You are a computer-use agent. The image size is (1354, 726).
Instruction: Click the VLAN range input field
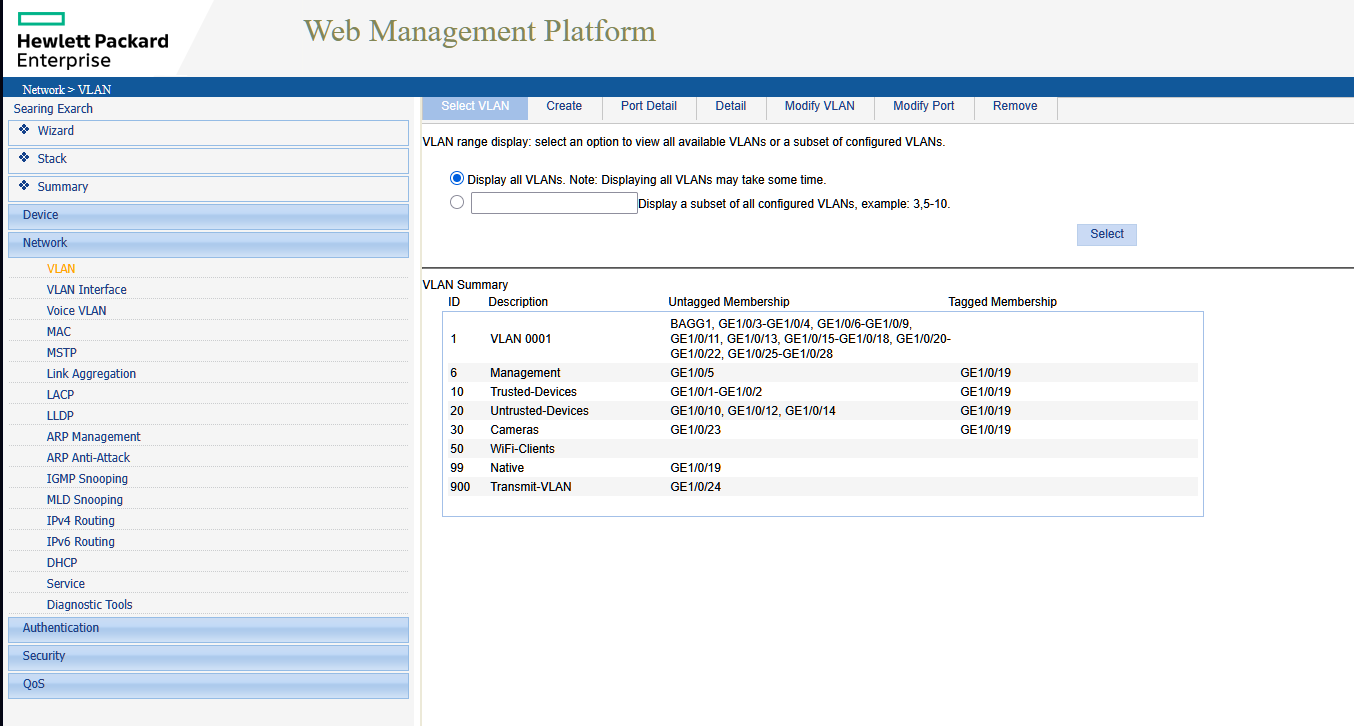[554, 202]
